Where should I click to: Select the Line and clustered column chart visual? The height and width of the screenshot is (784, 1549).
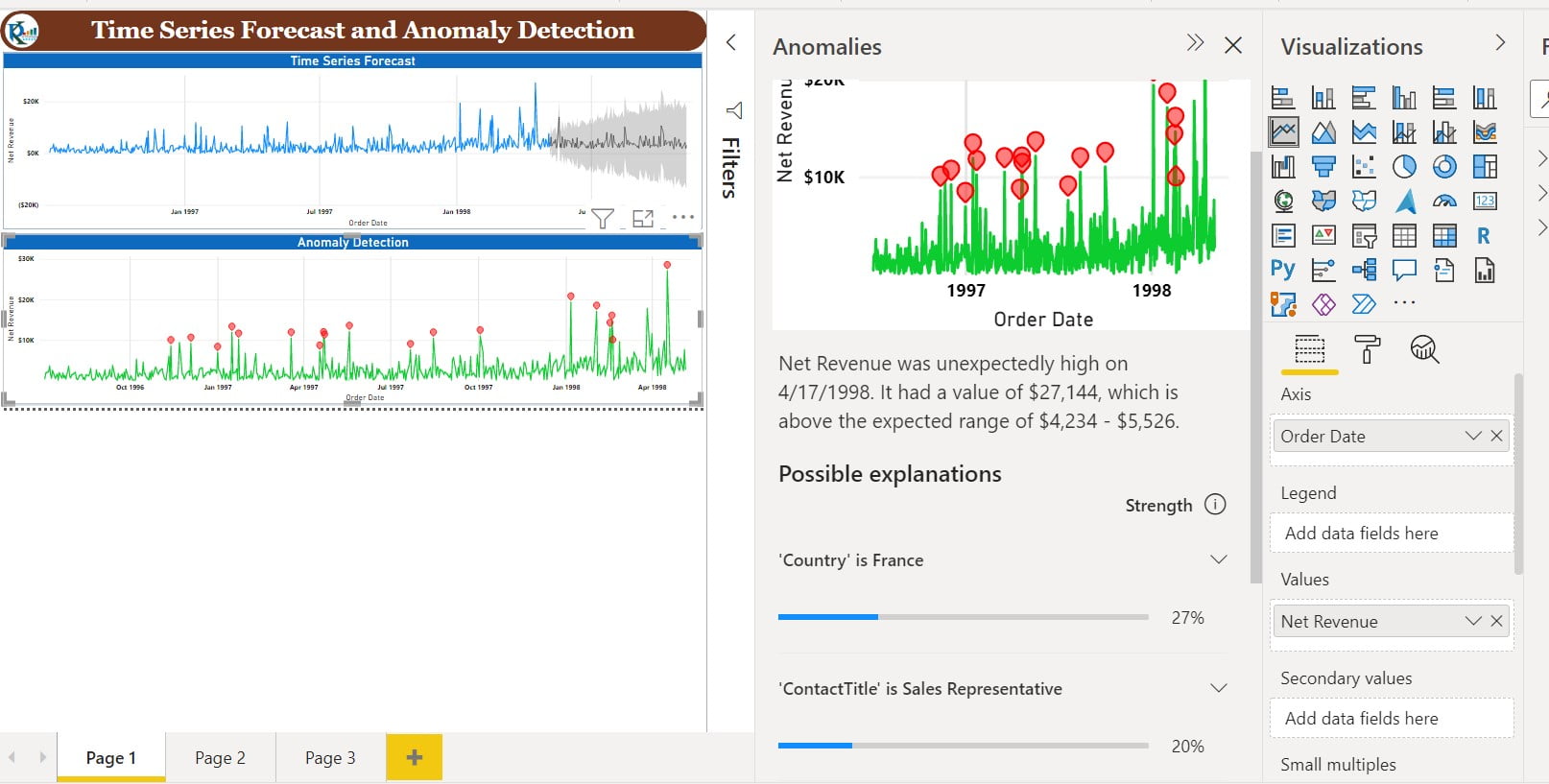(x=1444, y=132)
